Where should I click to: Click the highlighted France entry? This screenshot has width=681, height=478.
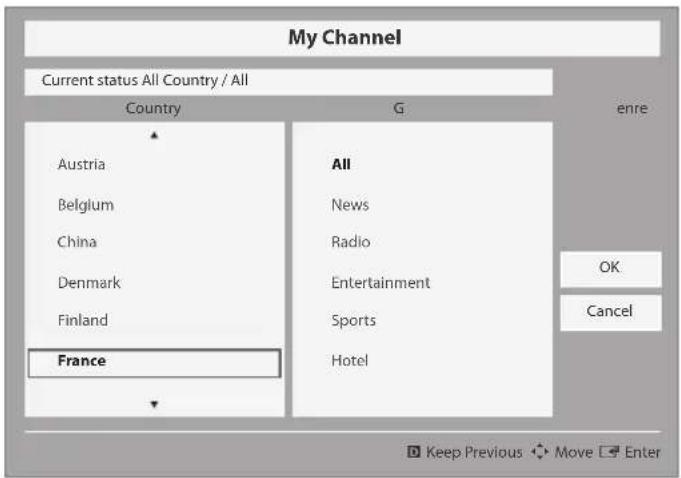pos(154,363)
